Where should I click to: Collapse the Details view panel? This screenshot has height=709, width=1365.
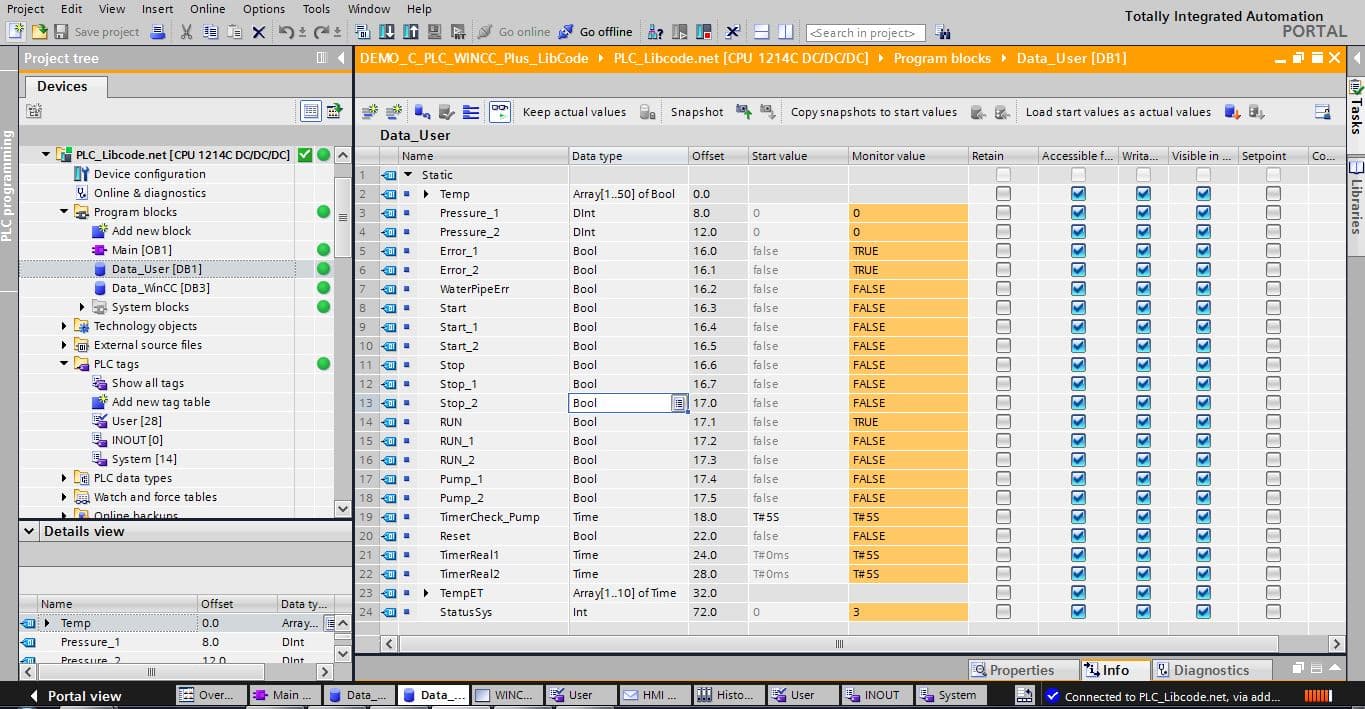(29, 531)
